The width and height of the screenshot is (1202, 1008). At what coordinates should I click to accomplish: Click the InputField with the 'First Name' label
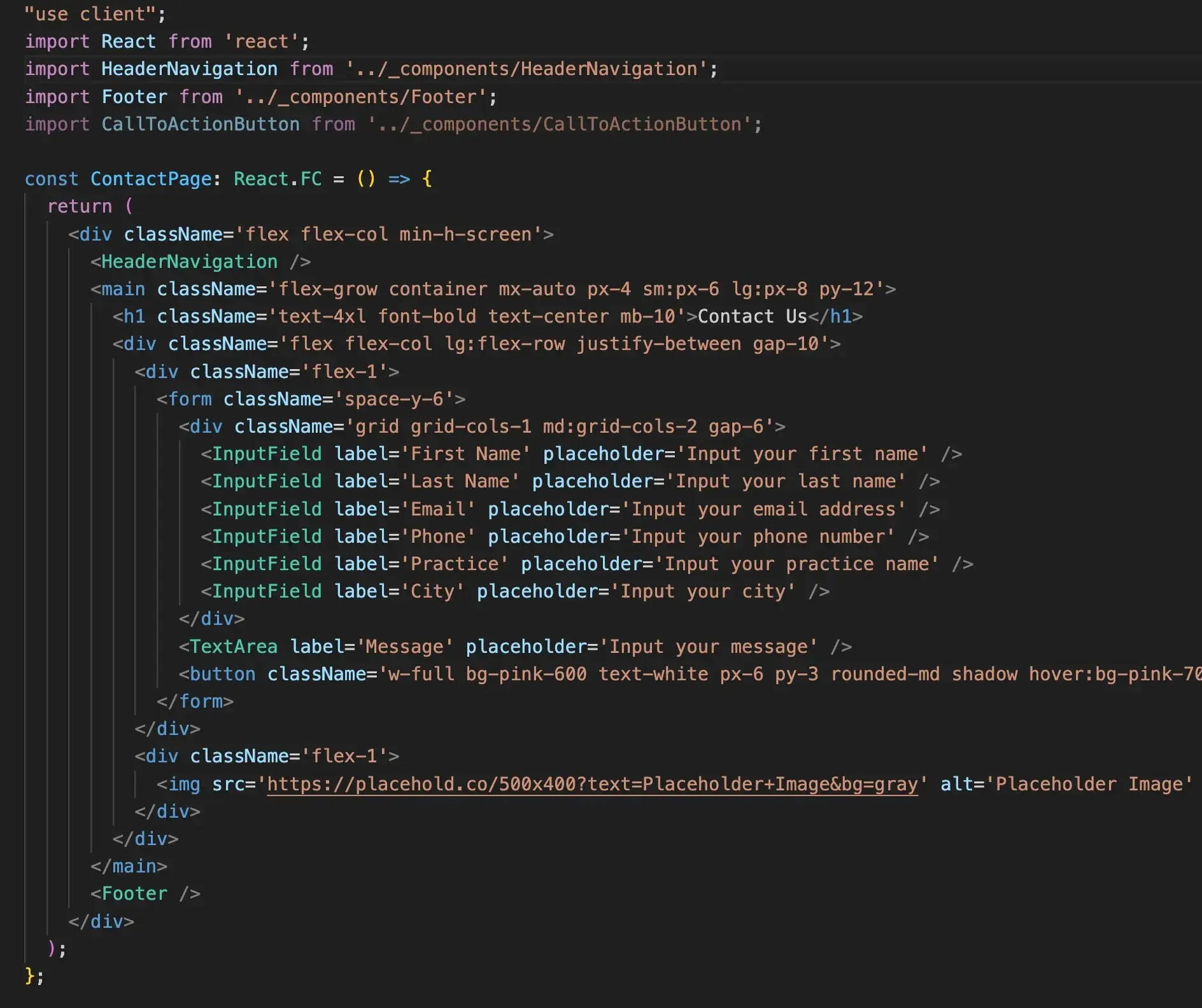[267, 454]
